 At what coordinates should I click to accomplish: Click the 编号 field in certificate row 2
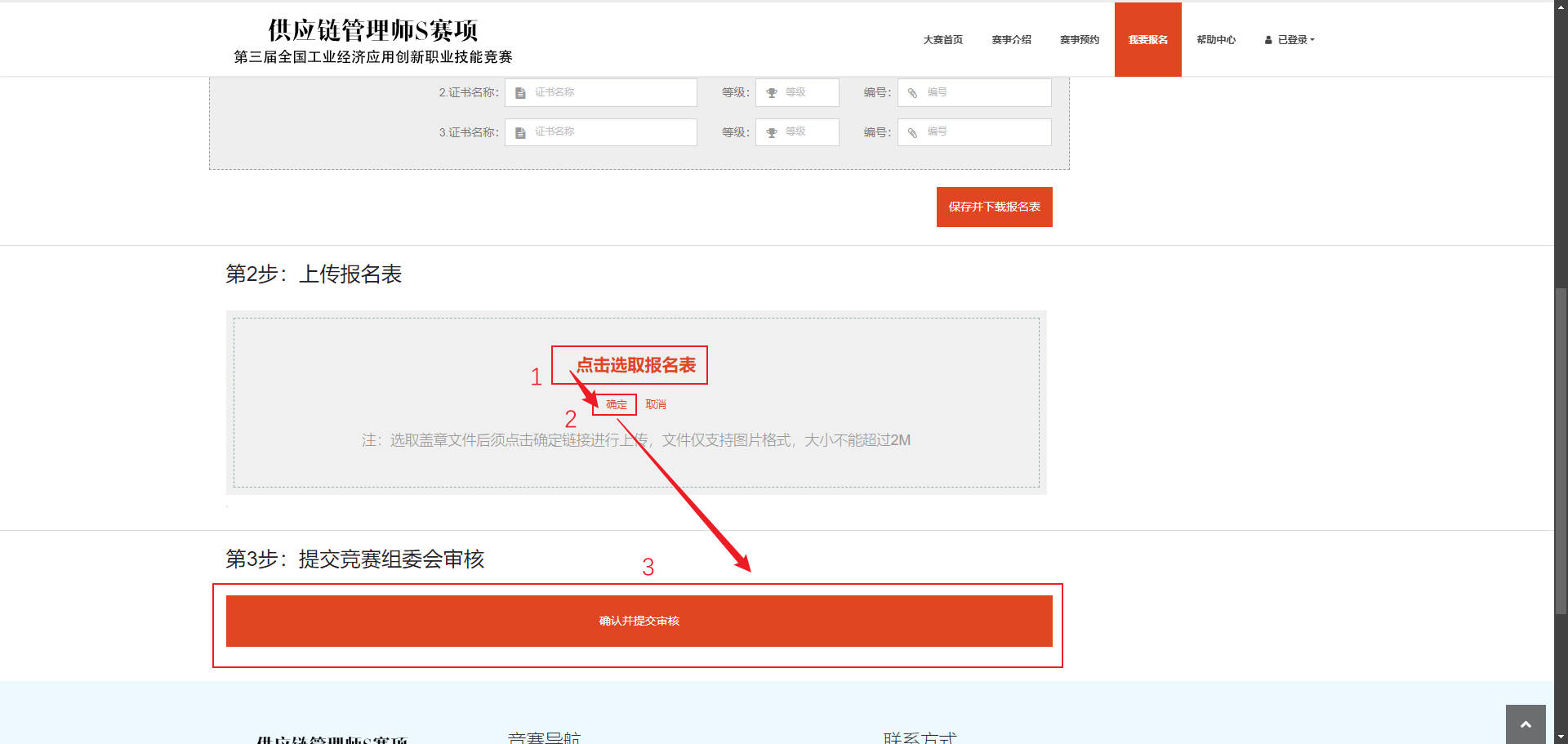click(974, 92)
